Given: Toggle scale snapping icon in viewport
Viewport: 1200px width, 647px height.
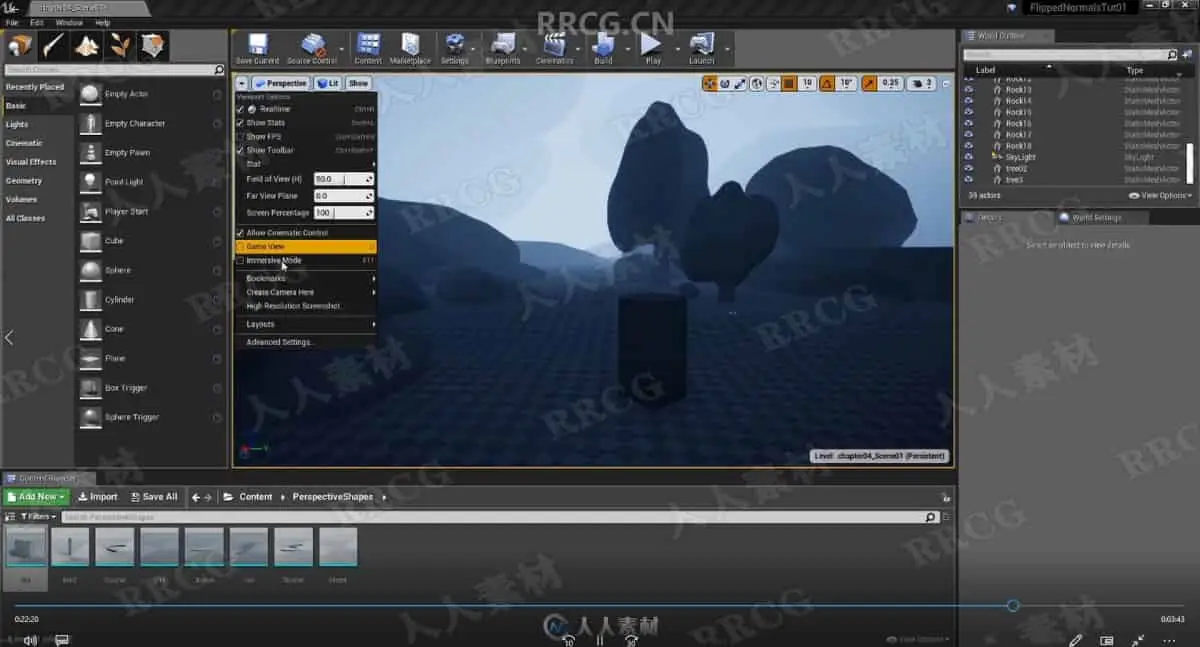Looking at the screenshot, I should [x=870, y=84].
